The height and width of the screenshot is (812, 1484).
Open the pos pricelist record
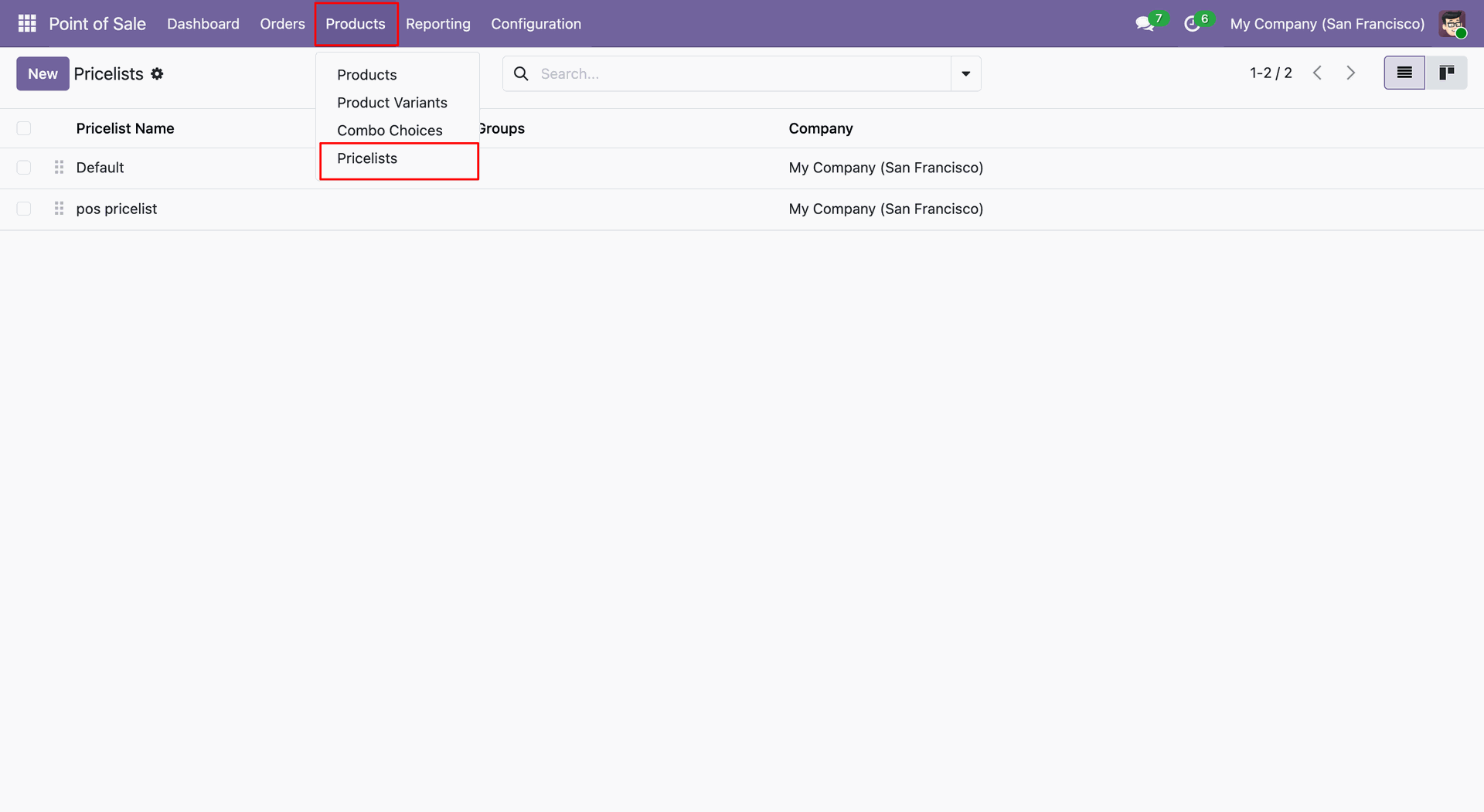point(117,209)
